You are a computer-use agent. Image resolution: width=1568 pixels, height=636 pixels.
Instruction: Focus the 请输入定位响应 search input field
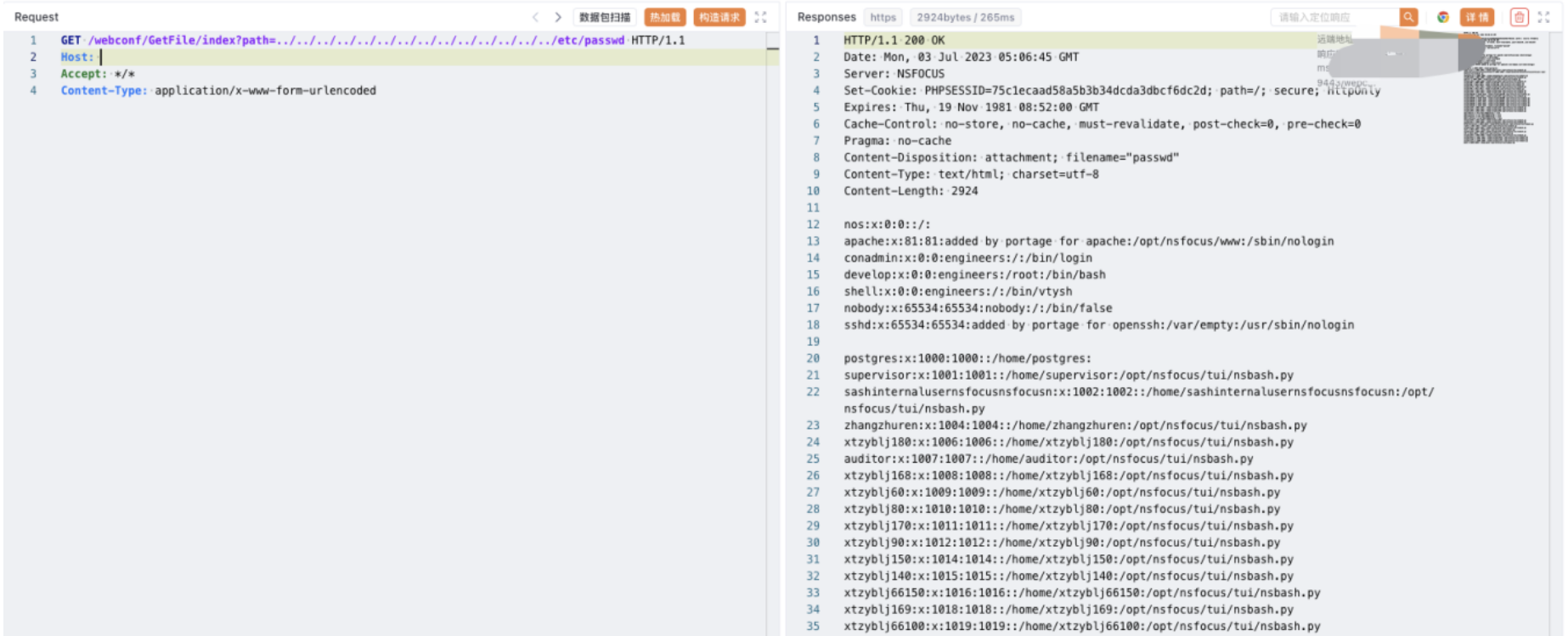1334,17
